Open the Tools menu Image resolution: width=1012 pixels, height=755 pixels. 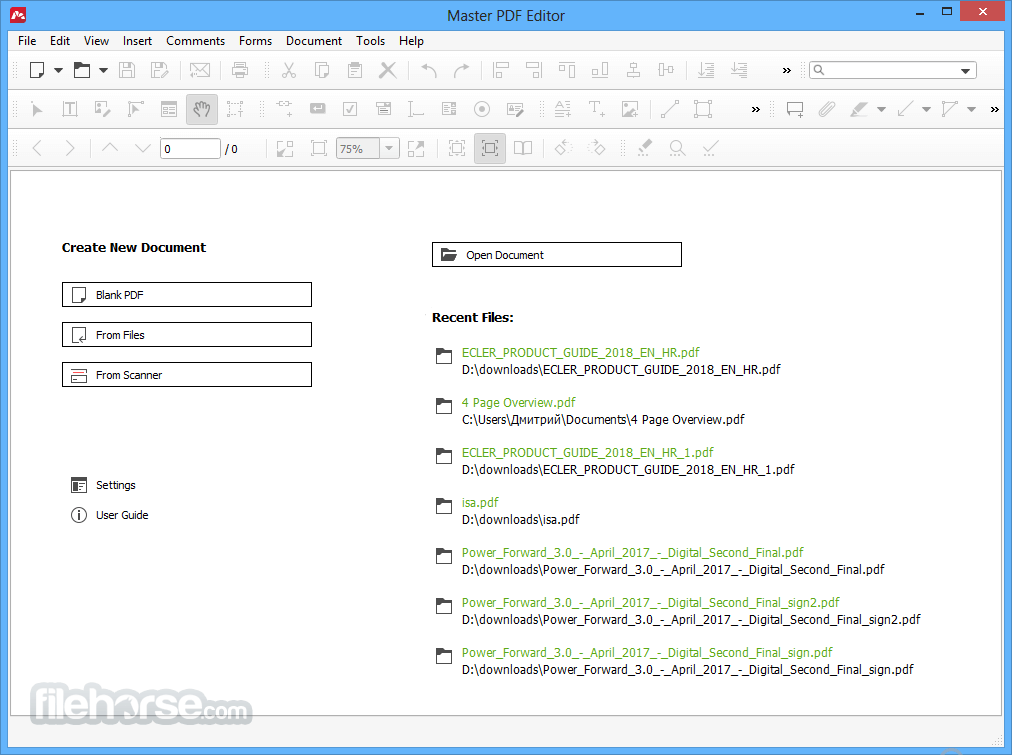tap(370, 41)
